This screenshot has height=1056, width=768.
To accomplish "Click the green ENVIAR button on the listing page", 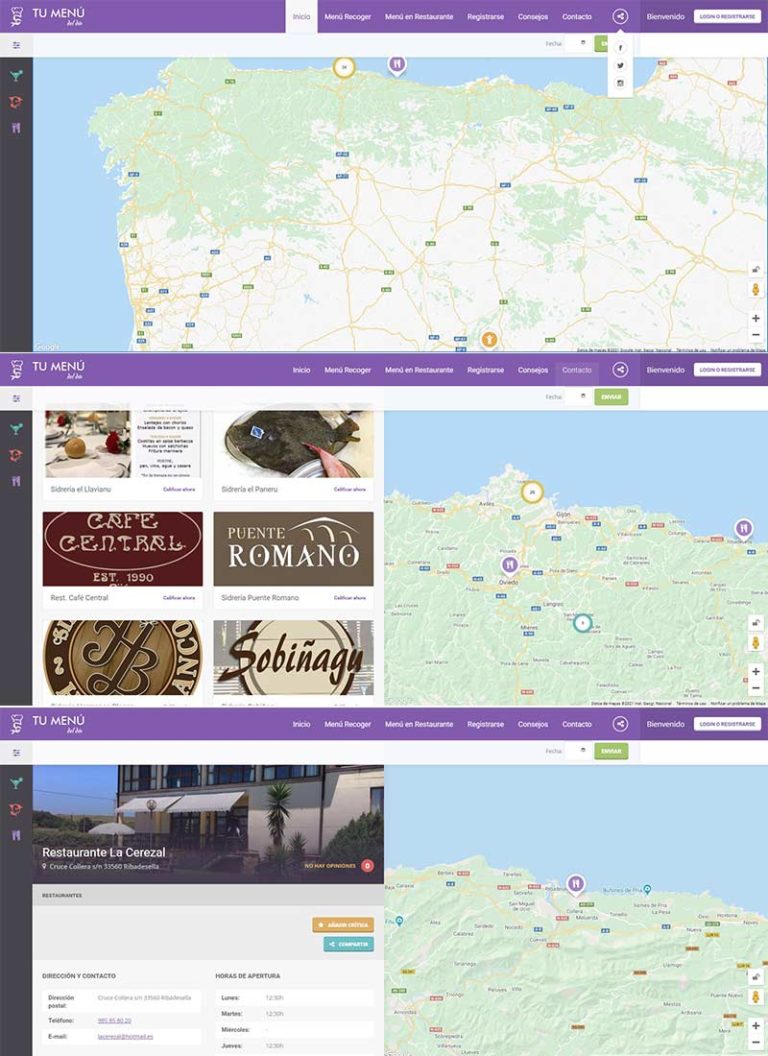I will [x=611, y=397].
